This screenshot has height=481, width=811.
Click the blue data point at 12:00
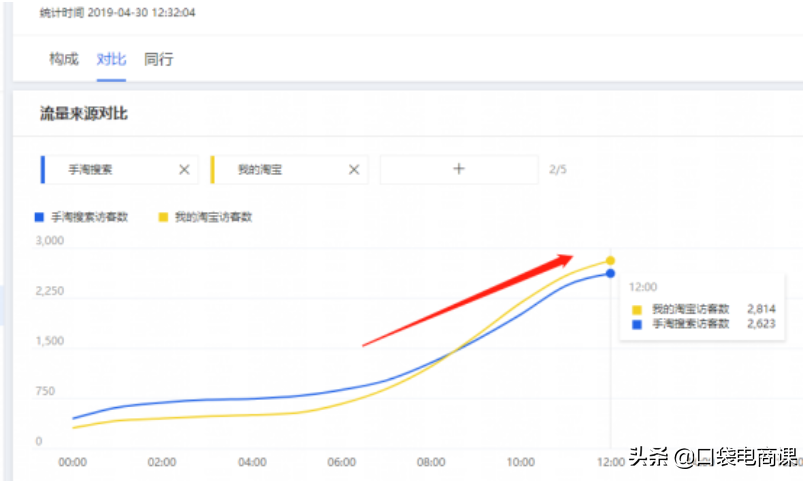[x=610, y=273]
